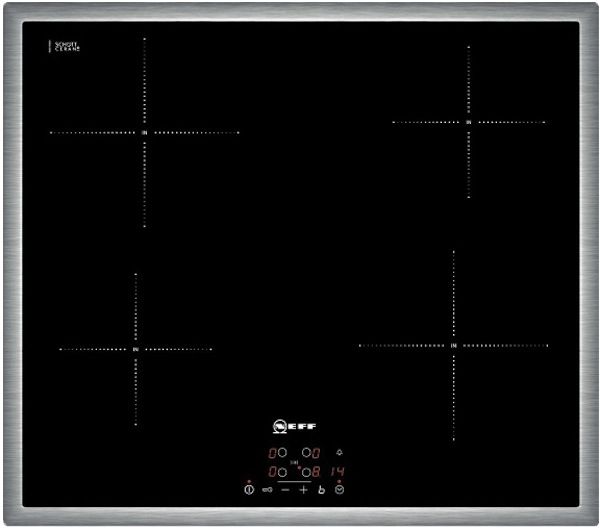This screenshot has width=600, height=529.
Task: Tap the childproof lock key symbol
Action: (267, 490)
